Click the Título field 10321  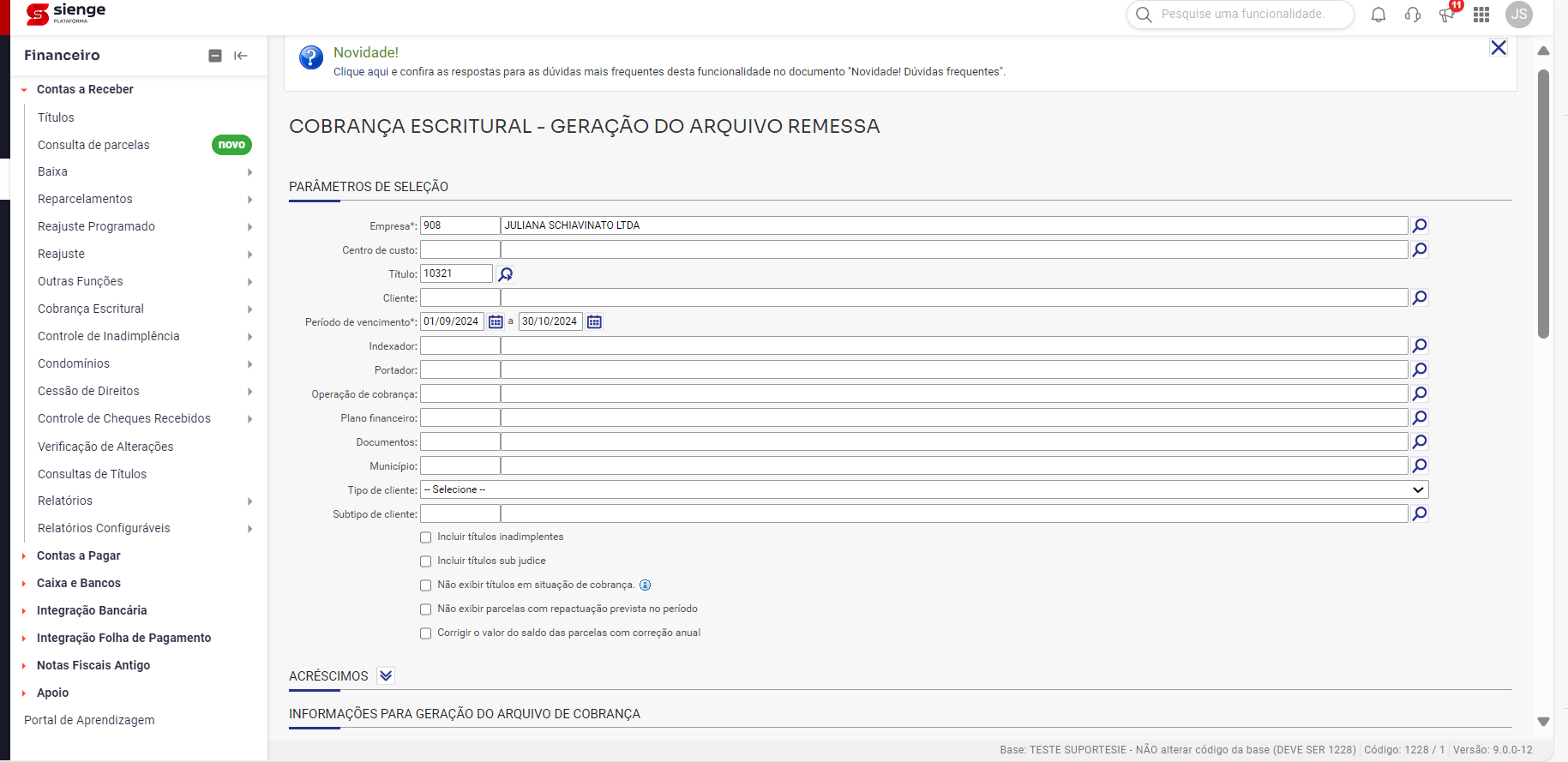(x=456, y=273)
